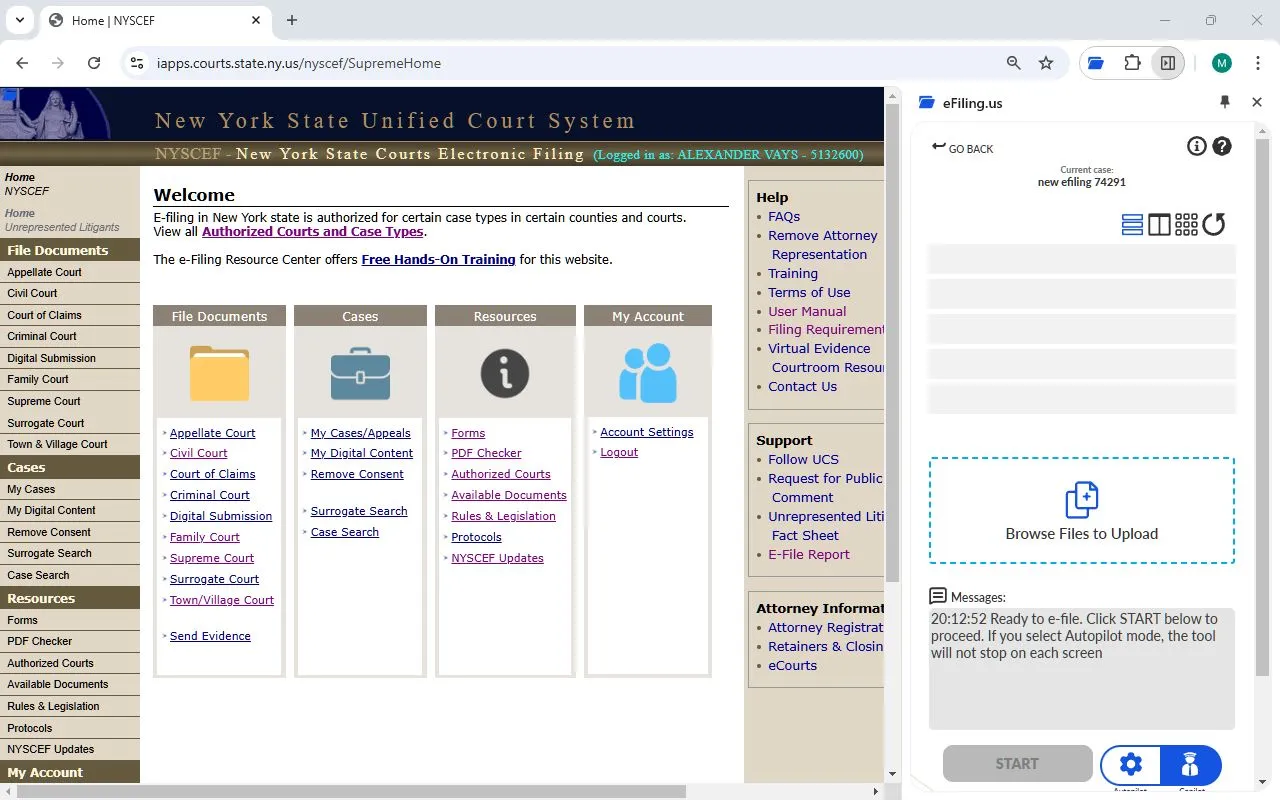Open My Cases/Appeals link
The width and height of the screenshot is (1280, 800).
360,433
